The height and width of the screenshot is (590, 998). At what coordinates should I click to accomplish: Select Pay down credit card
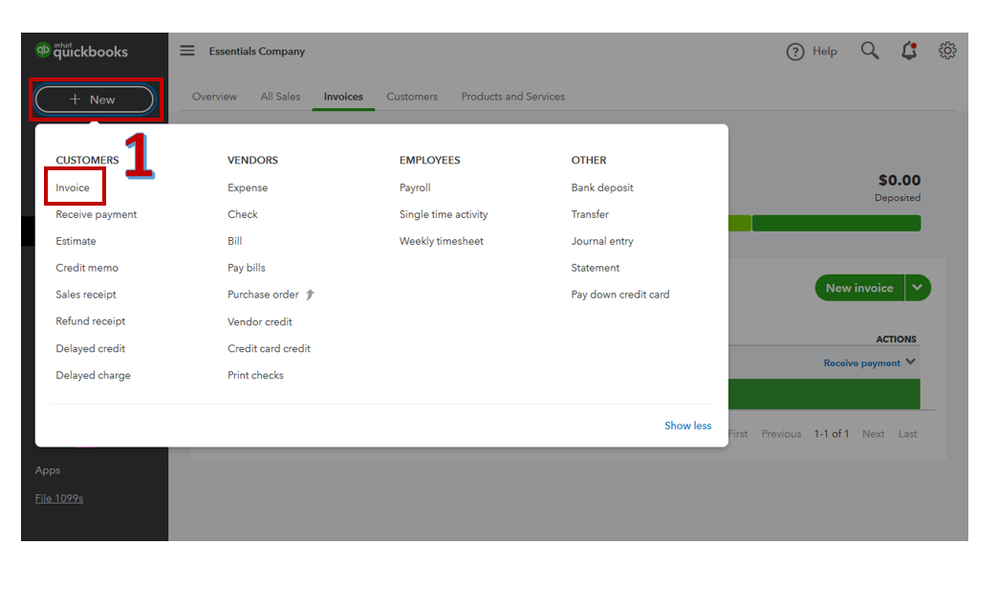pyautogui.click(x=620, y=295)
